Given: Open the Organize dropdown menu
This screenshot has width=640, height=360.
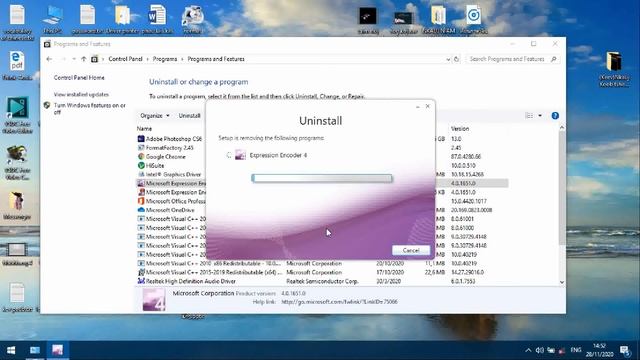Looking at the screenshot, I should pyautogui.click(x=155, y=116).
